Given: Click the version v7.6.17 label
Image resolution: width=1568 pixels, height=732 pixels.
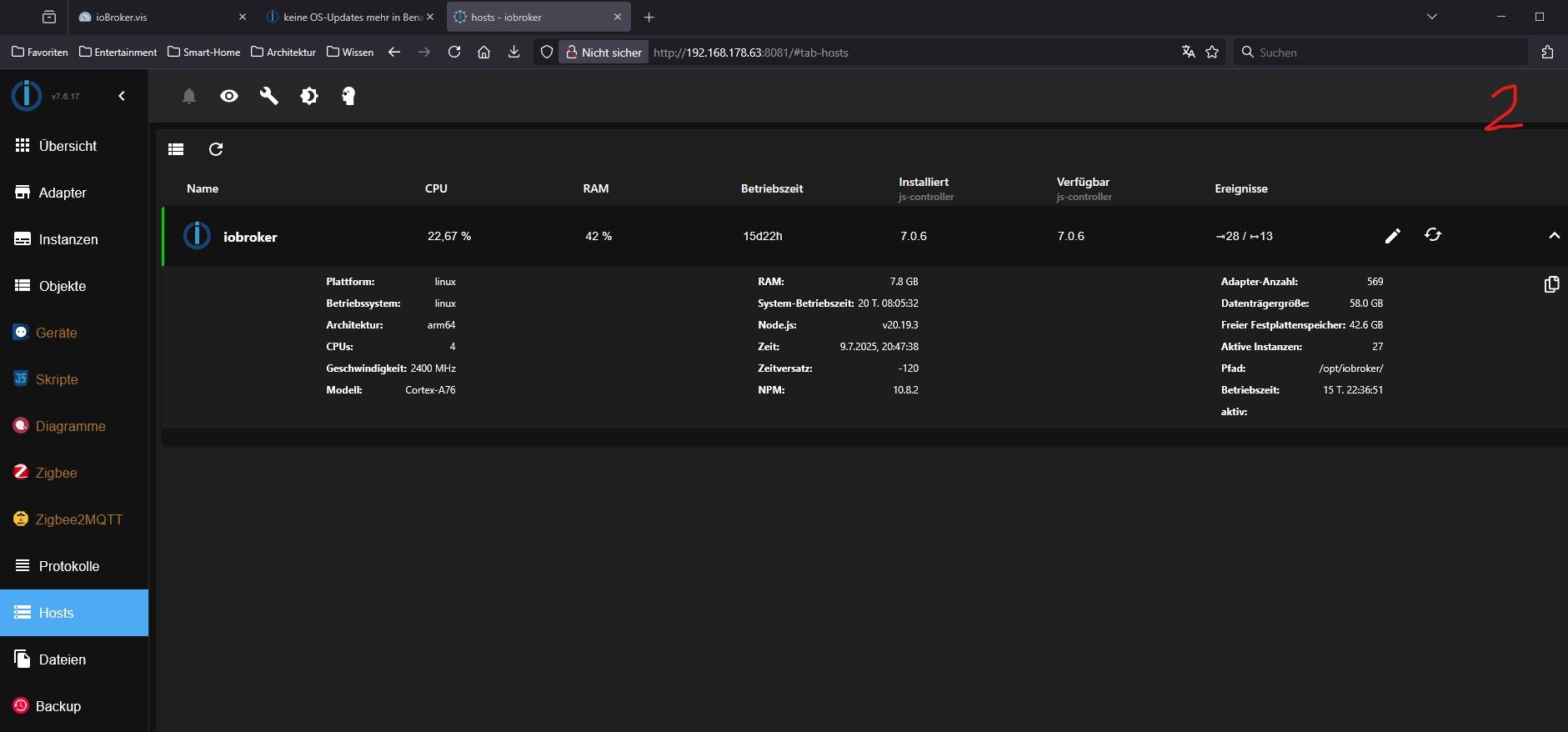Looking at the screenshot, I should click(x=66, y=97).
